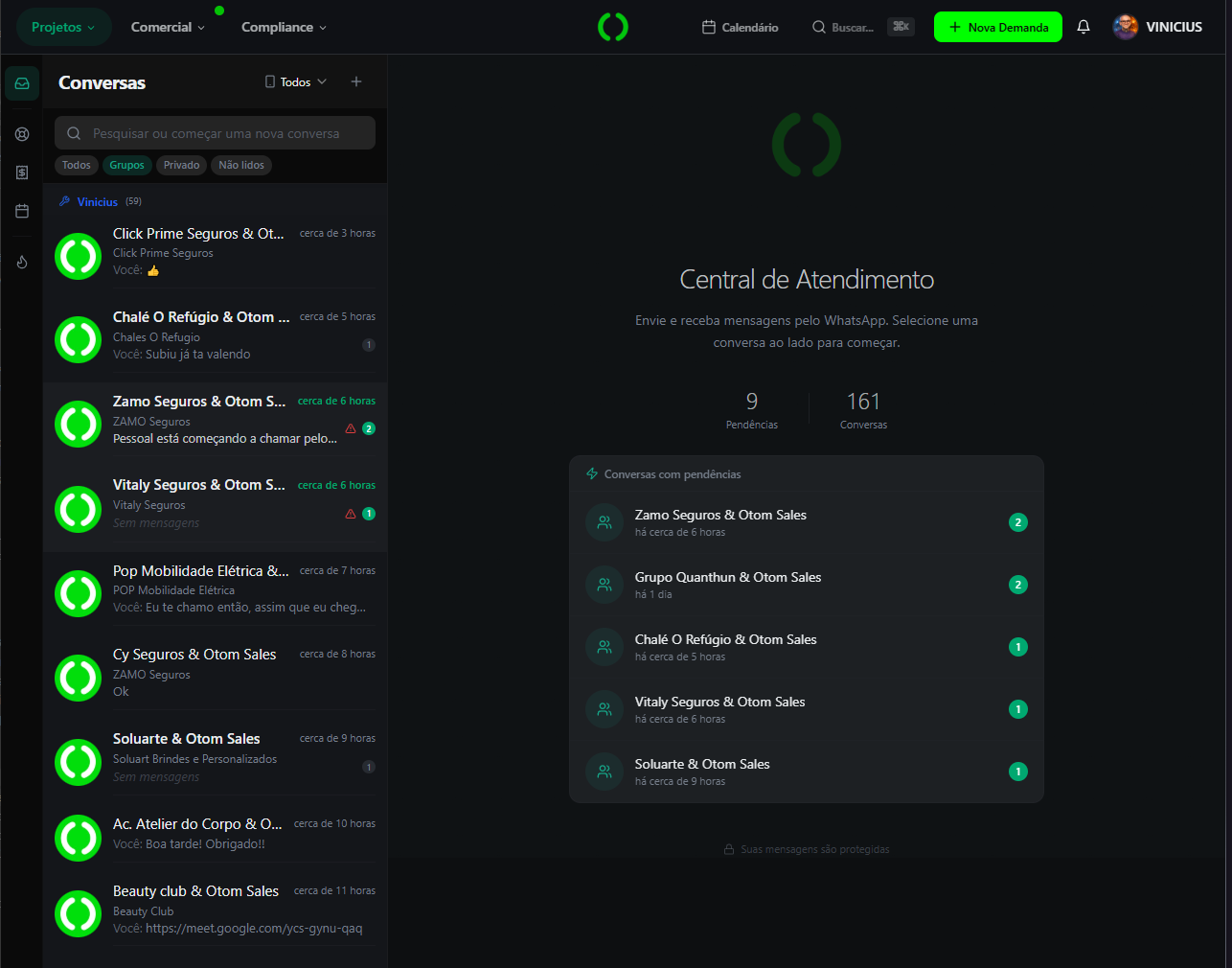Open the Compliance menu
Screen dimensions: 1232x968
click(284, 27)
